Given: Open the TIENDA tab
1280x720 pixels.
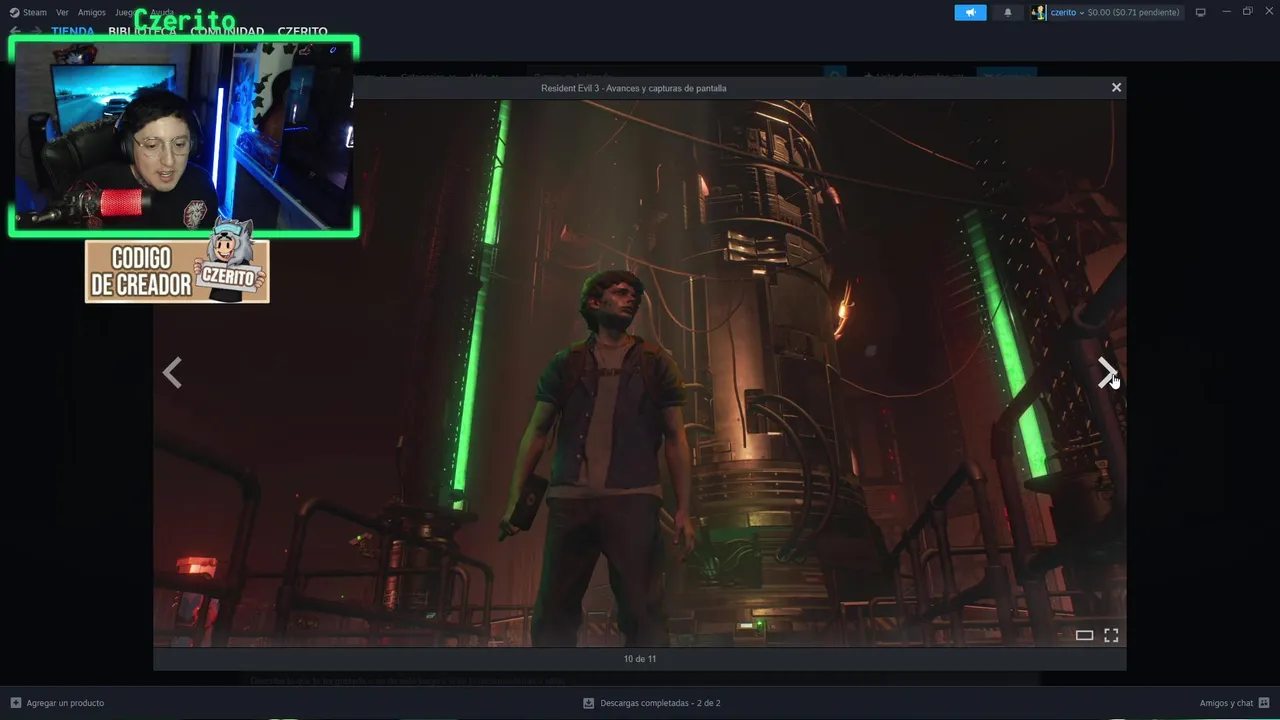Looking at the screenshot, I should tap(73, 31).
